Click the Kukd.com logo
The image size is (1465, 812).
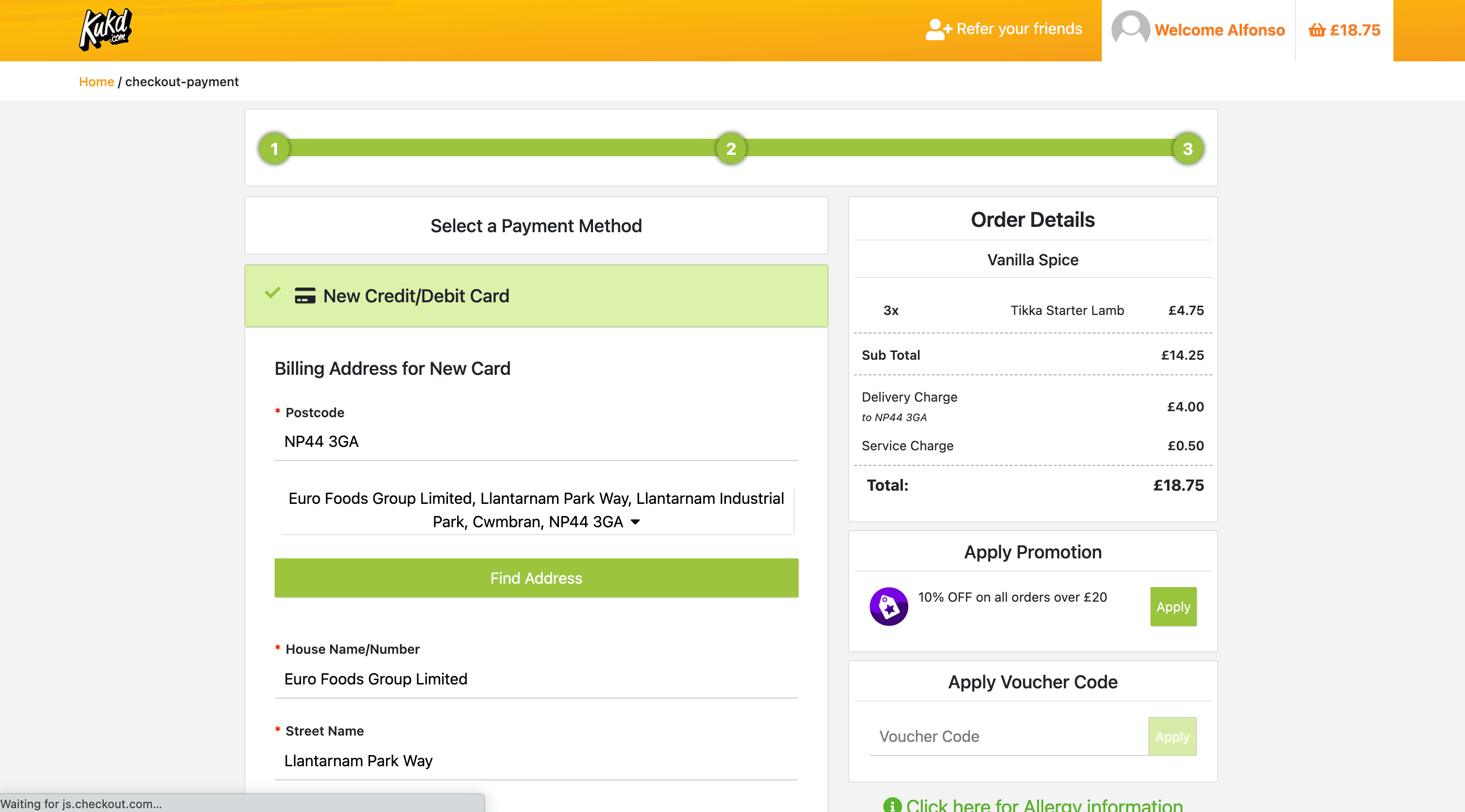106,30
